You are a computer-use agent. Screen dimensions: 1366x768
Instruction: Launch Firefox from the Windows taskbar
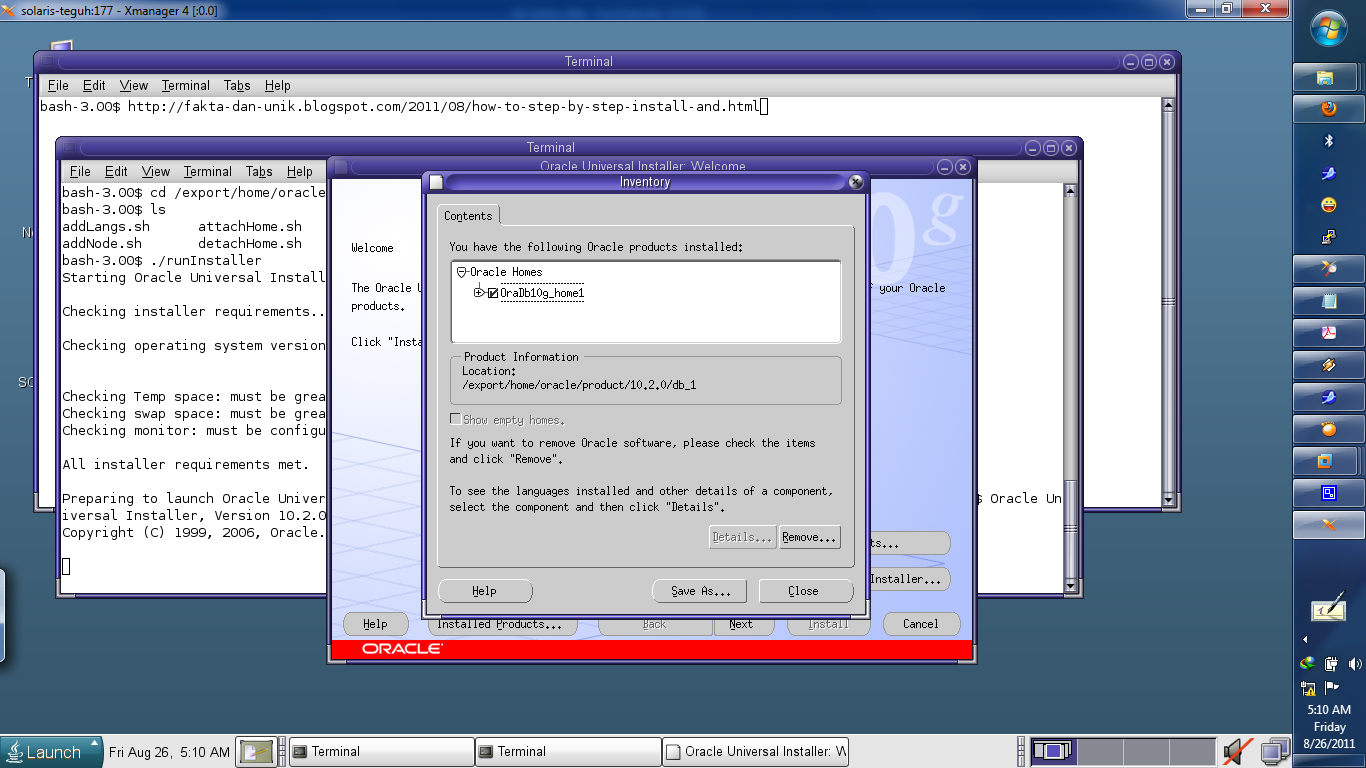(x=1328, y=108)
